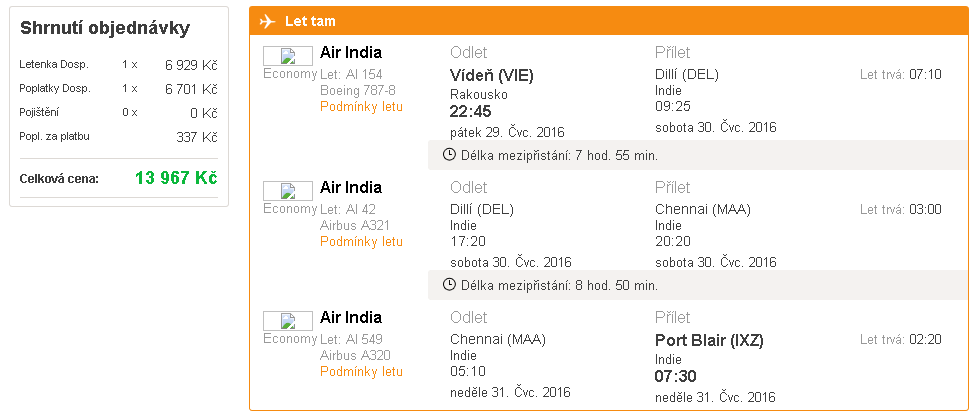This screenshot has width=974, height=418.
Task: Click the airplane icon in Let tam header
Action: pyautogui.click(x=267, y=21)
